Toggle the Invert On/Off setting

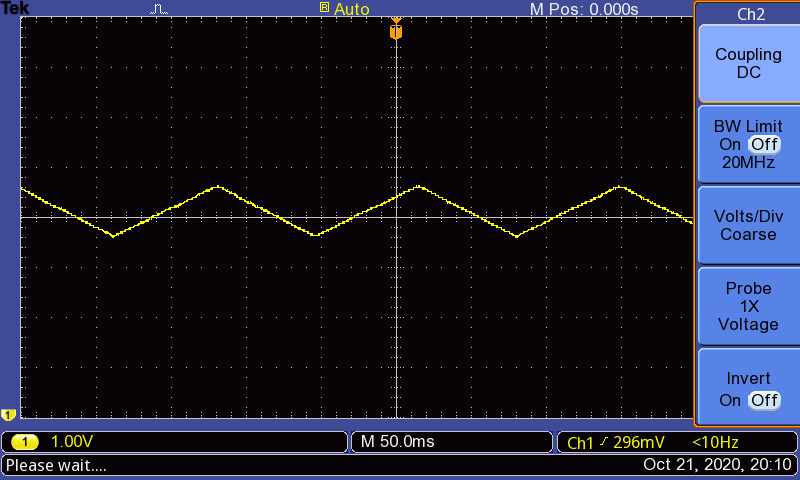pos(748,389)
